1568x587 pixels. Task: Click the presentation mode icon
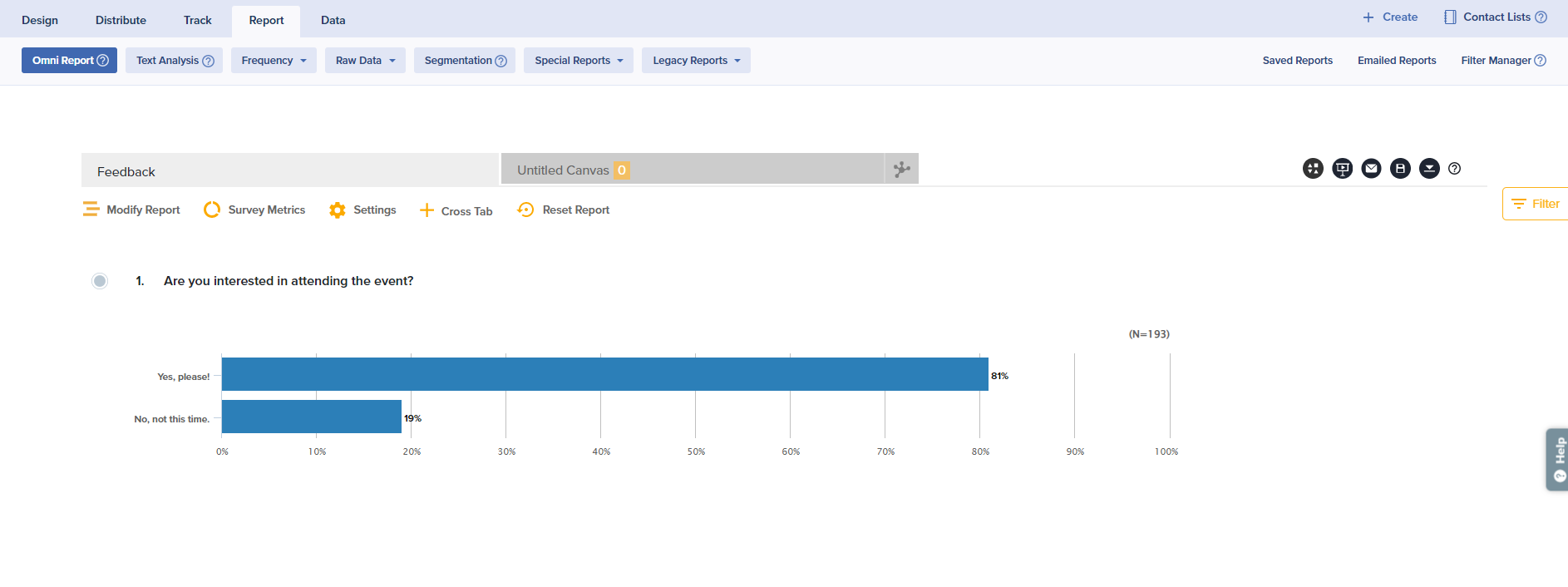click(x=1342, y=169)
